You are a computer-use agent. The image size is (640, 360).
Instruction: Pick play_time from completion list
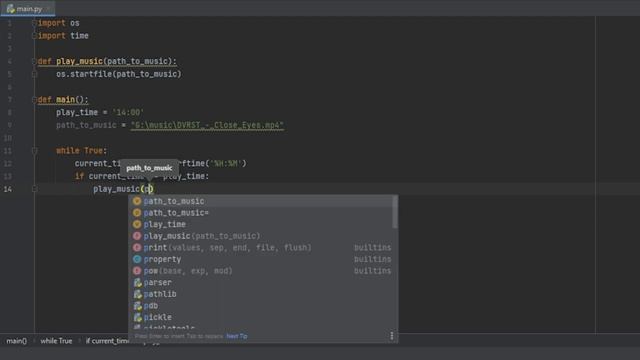(261, 224)
